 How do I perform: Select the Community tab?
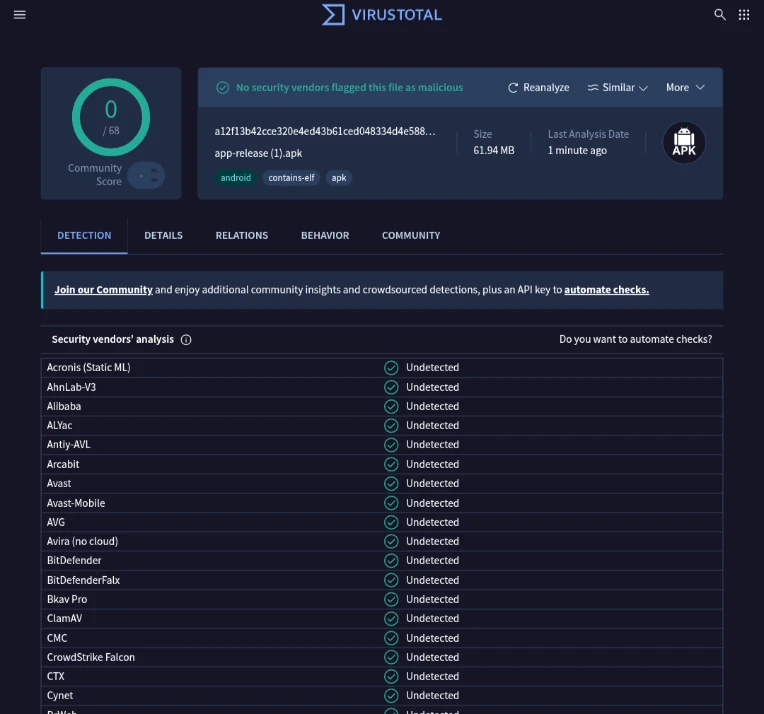[x=411, y=236]
